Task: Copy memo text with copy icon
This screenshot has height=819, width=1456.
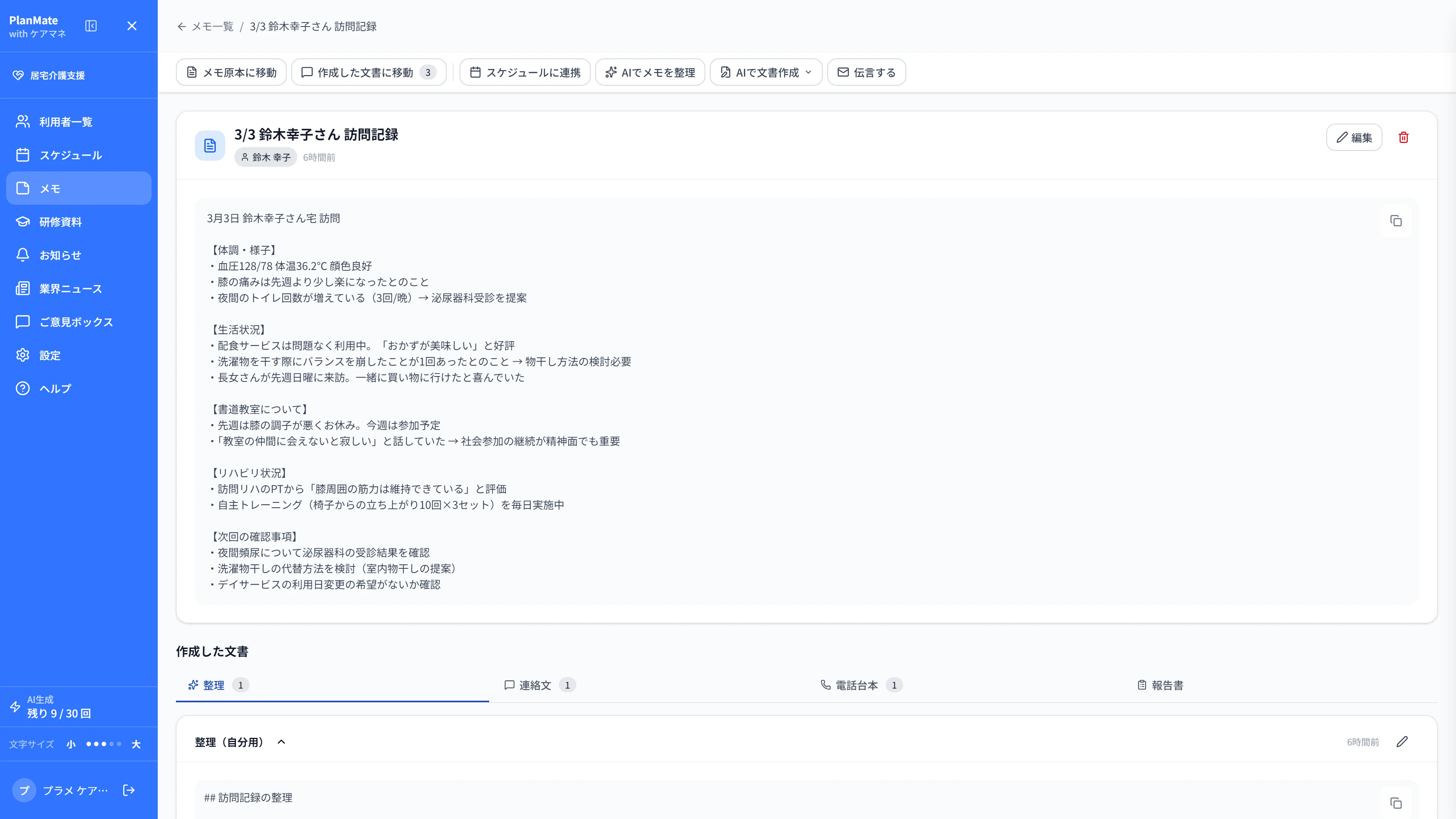Action: [1395, 220]
